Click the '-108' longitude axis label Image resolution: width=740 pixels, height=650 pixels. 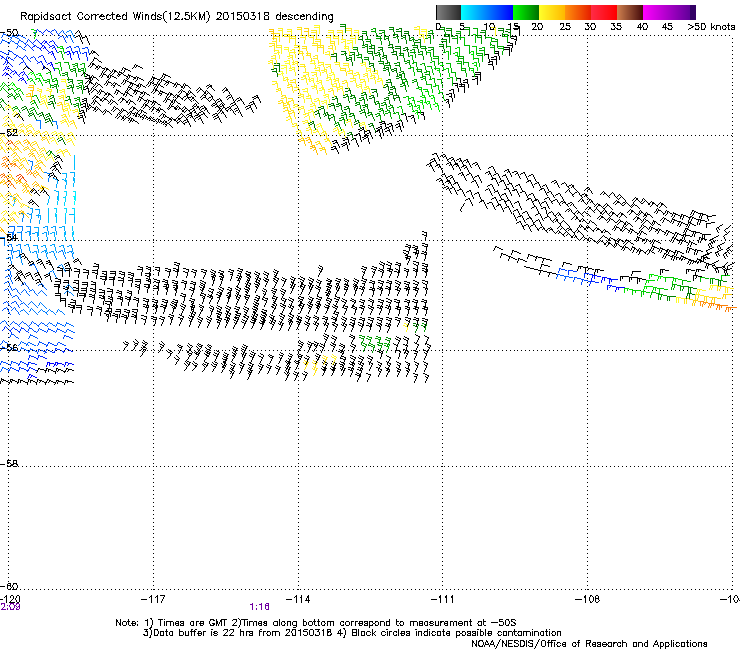[588, 599]
